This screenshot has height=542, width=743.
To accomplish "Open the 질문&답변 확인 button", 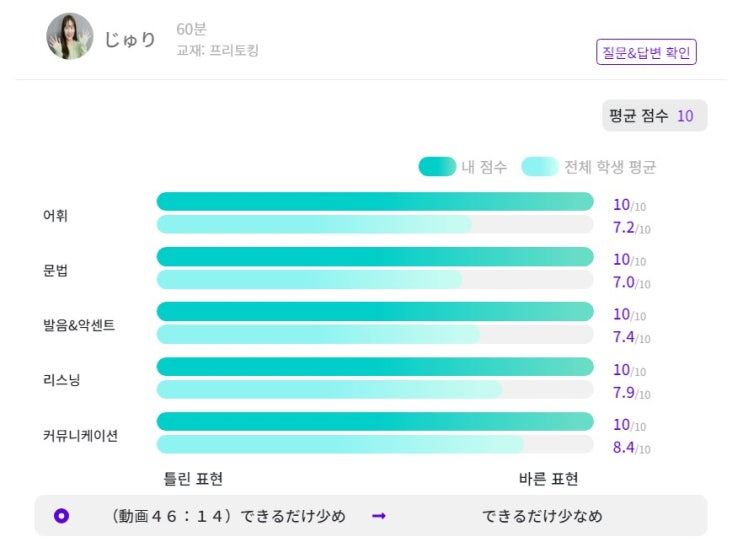I will (x=646, y=52).
